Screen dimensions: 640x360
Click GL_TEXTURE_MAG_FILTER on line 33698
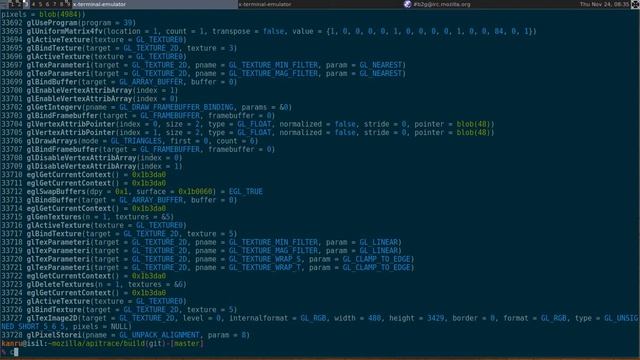pos(273,73)
